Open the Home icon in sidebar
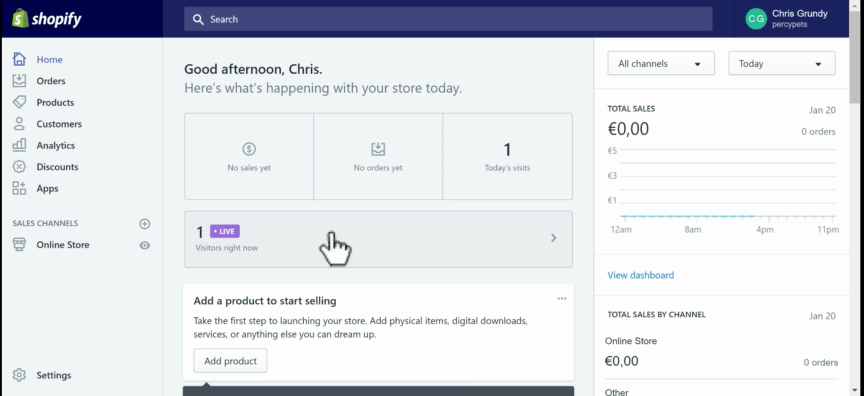 (x=19, y=59)
